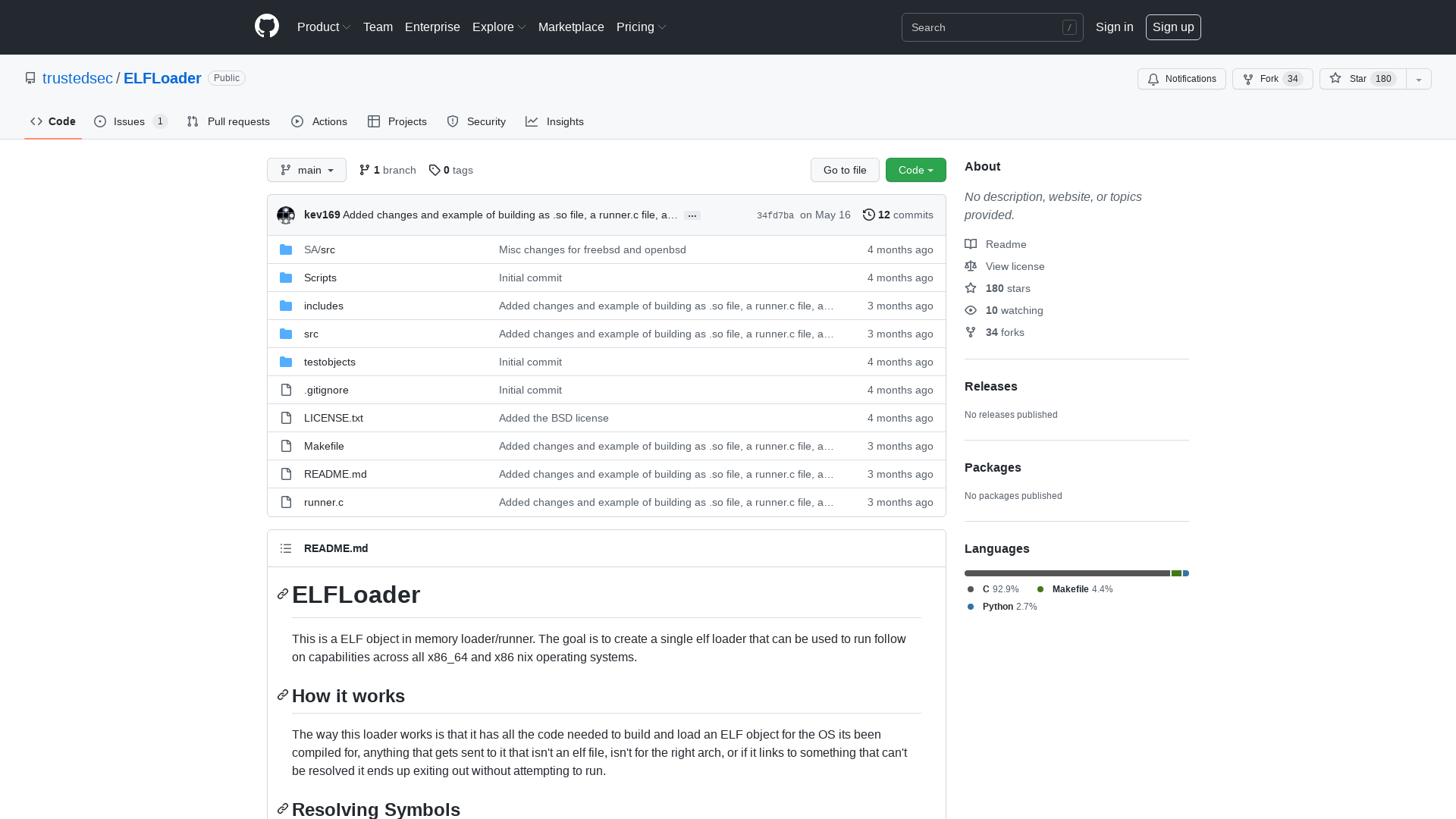
Task: Open the Pull requests tab
Action: [x=228, y=121]
